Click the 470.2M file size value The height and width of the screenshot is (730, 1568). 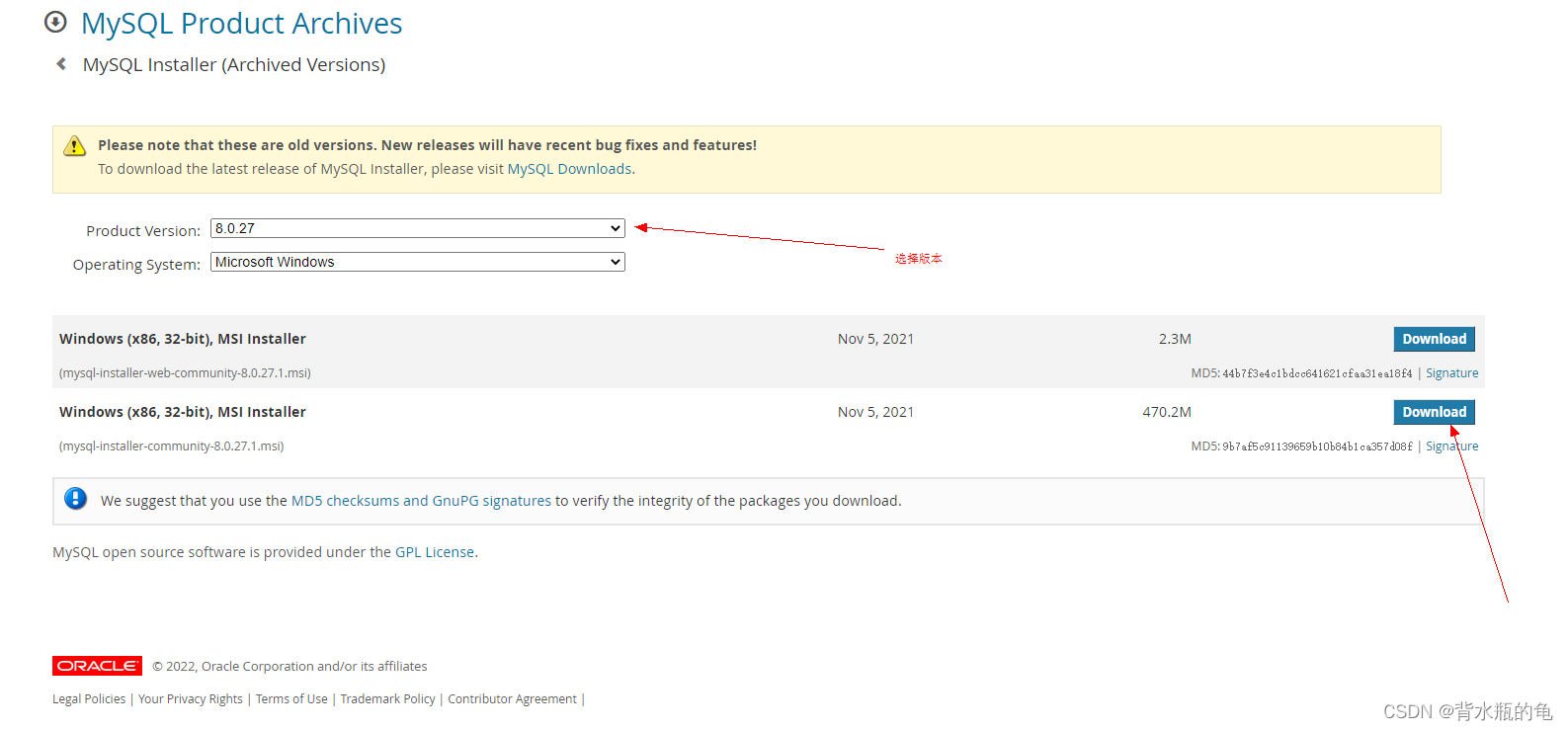(x=1167, y=412)
